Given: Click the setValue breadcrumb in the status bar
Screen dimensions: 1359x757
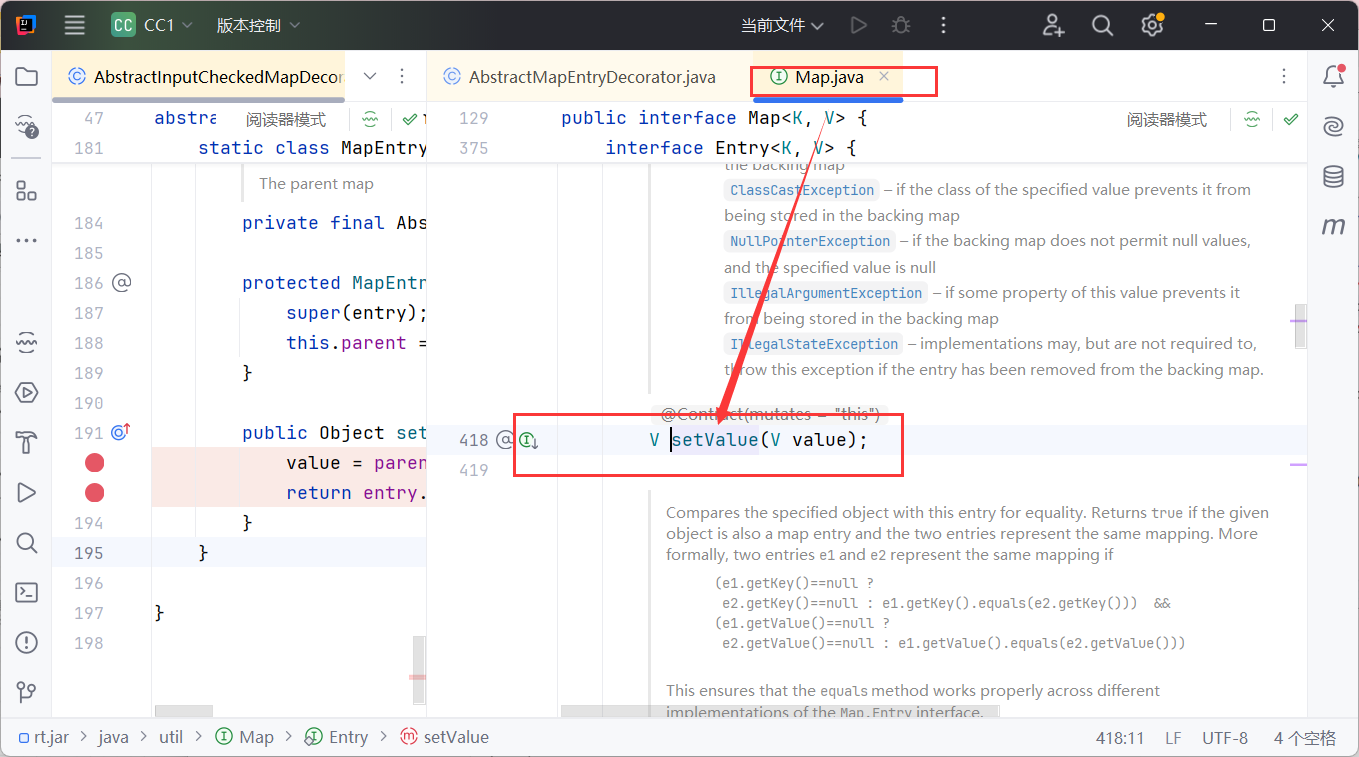Looking at the screenshot, I should tap(455, 737).
